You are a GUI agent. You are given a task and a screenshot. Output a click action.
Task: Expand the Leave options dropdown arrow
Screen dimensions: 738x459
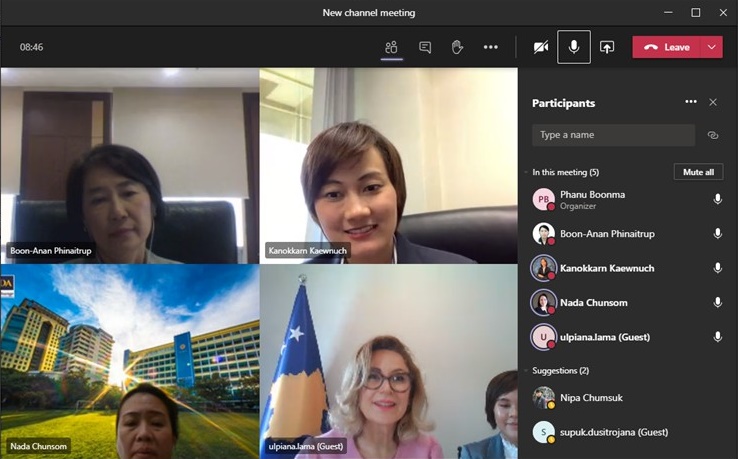(712, 47)
